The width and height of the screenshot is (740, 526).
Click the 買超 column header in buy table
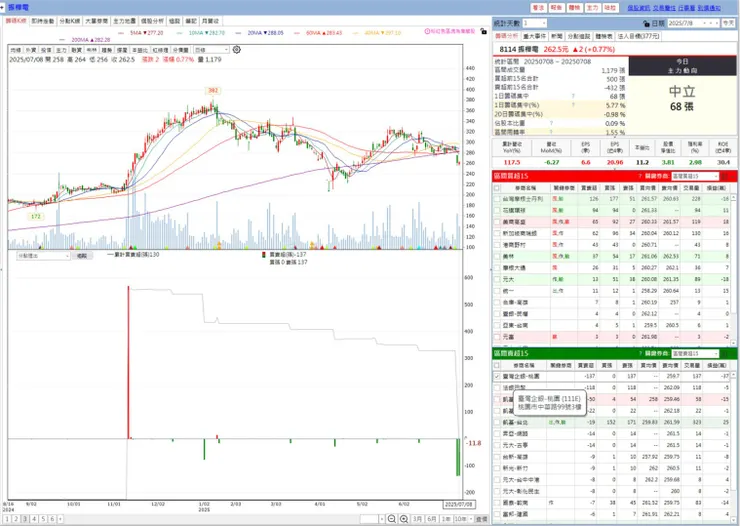point(589,188)
